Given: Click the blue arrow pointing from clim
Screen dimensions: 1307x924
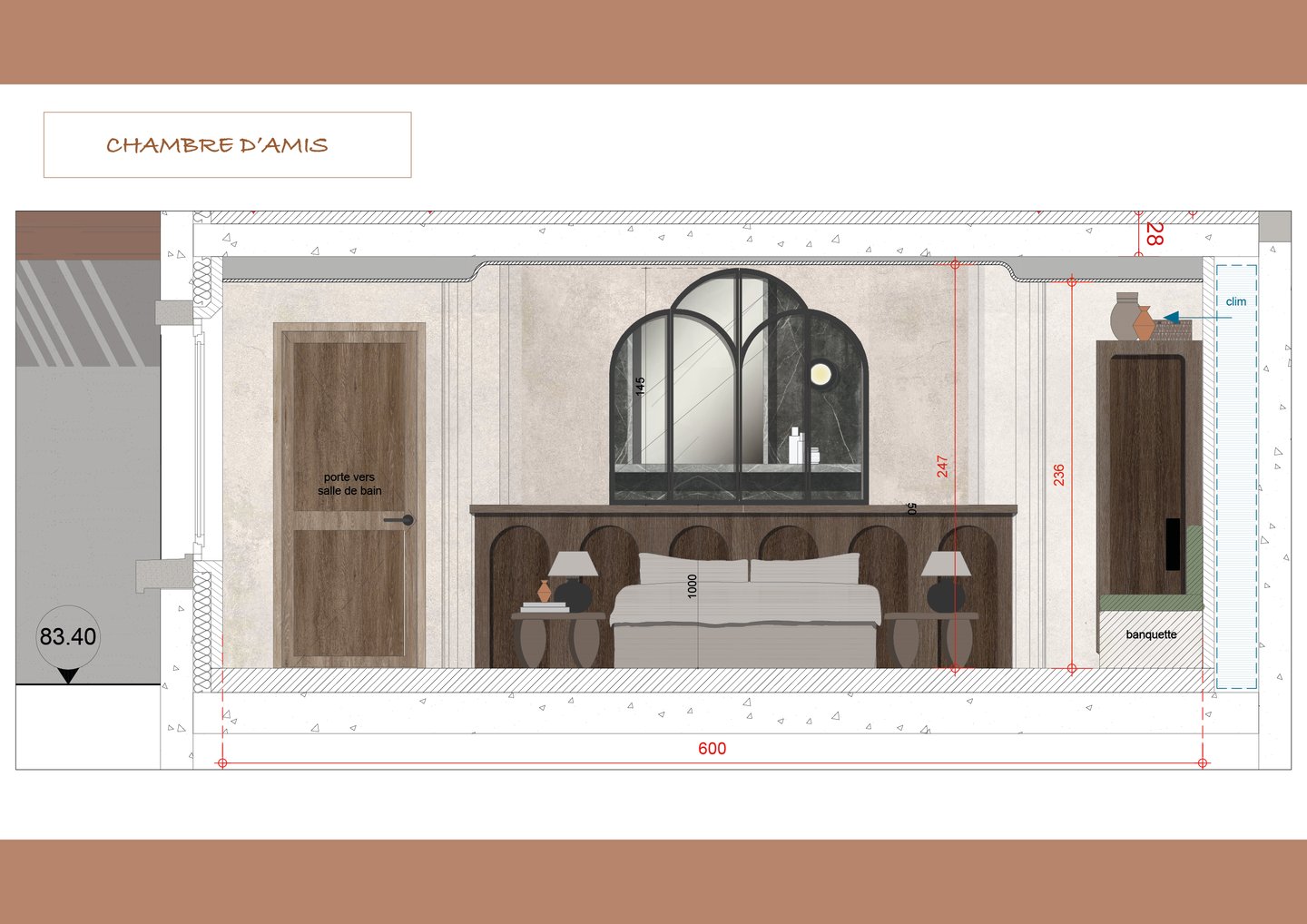Looking at the screenshot, I should [1196, 318].
